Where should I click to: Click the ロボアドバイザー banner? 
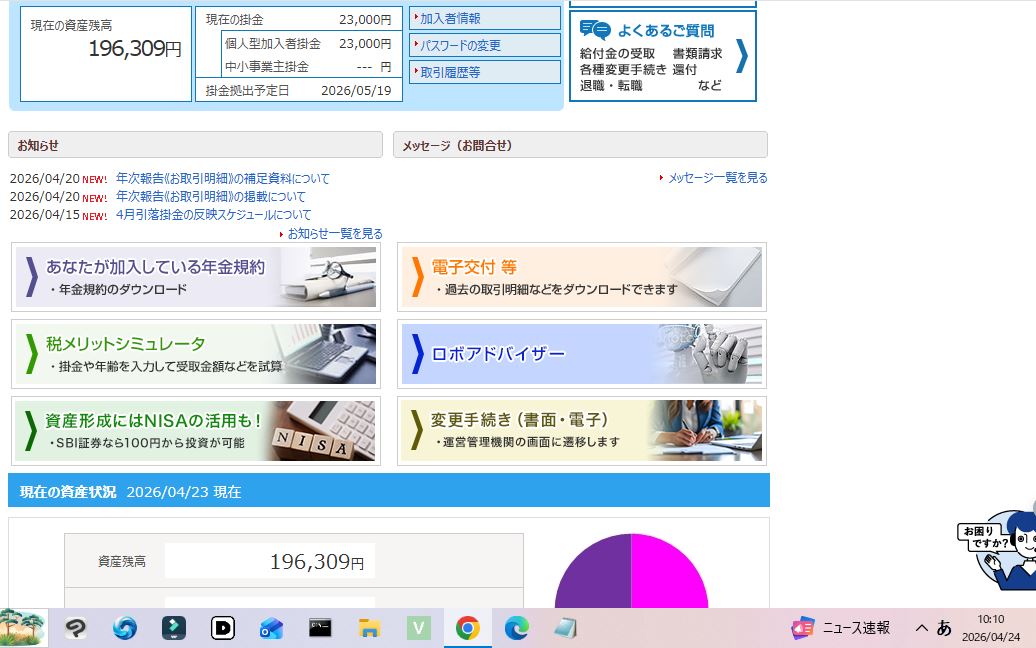pyautogui.click(x=582, y=354)
